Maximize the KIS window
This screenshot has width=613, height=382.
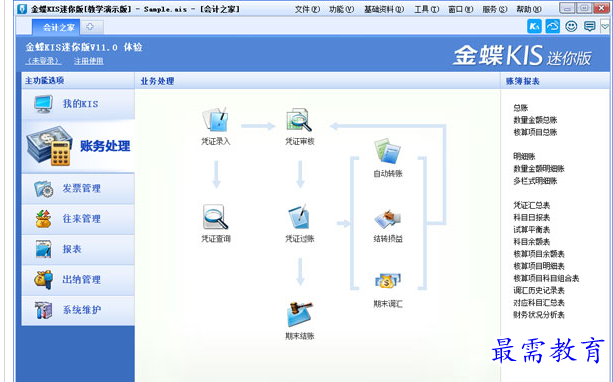click(584, 8)
